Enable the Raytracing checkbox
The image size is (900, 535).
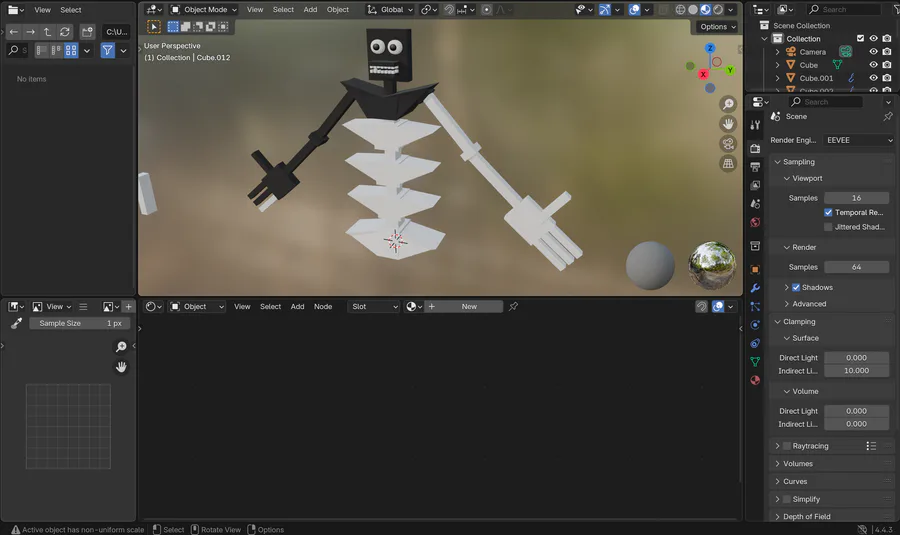point(787,446)
